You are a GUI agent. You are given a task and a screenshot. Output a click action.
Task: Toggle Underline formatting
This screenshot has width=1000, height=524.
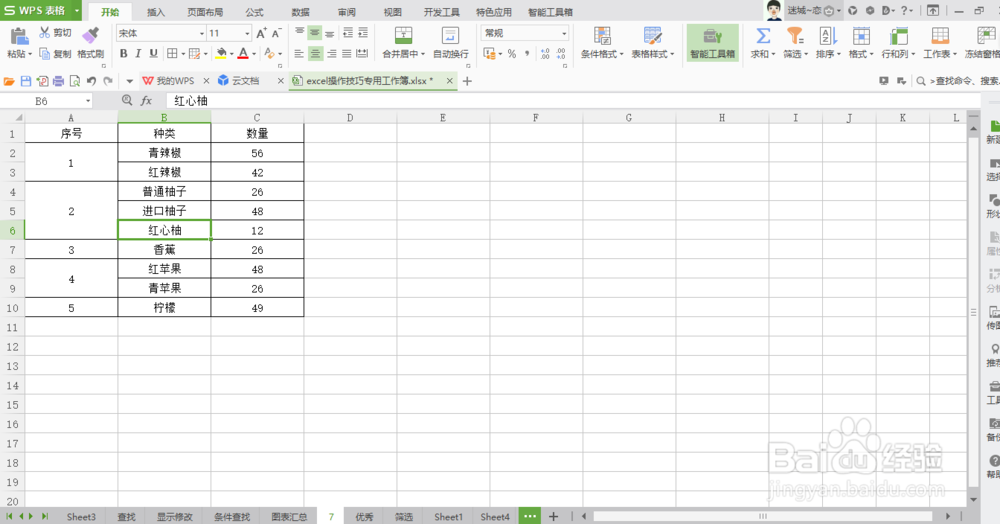[153, 54]
